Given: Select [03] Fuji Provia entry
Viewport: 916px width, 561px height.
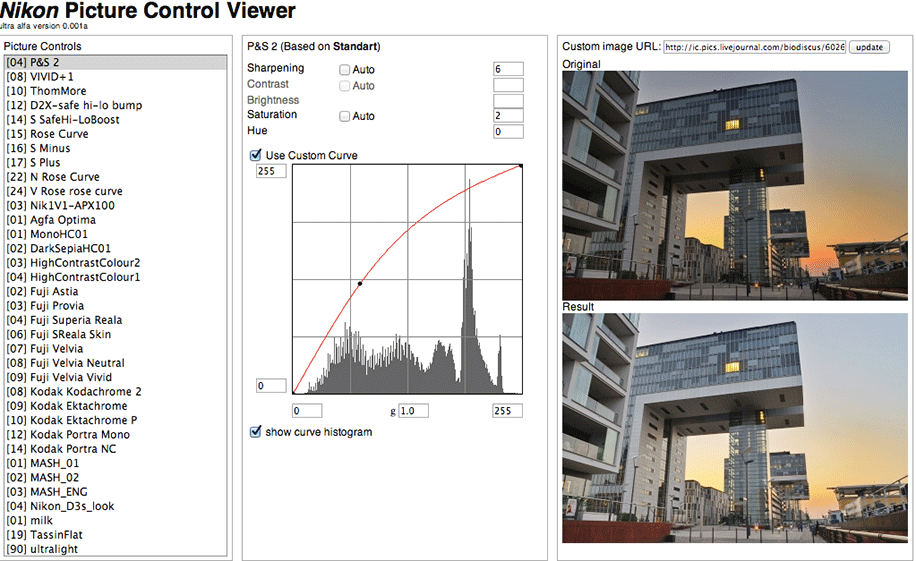Looking at the screenshot, I should pos(116,306).
